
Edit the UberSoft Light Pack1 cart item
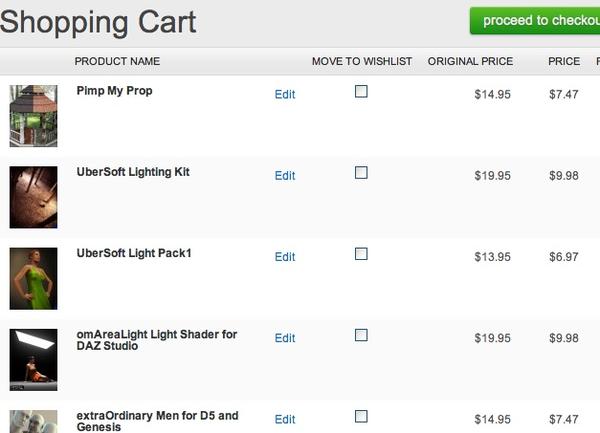click(285, 257)
